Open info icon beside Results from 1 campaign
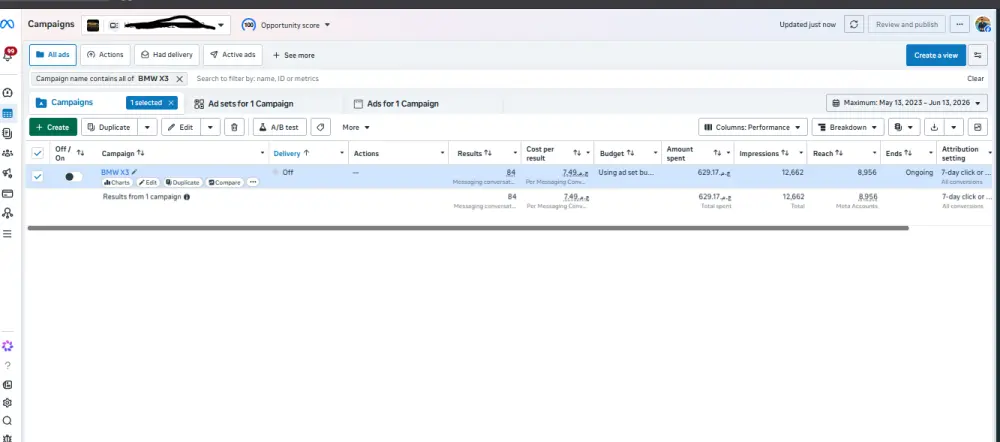 click(x=187, y=197)
